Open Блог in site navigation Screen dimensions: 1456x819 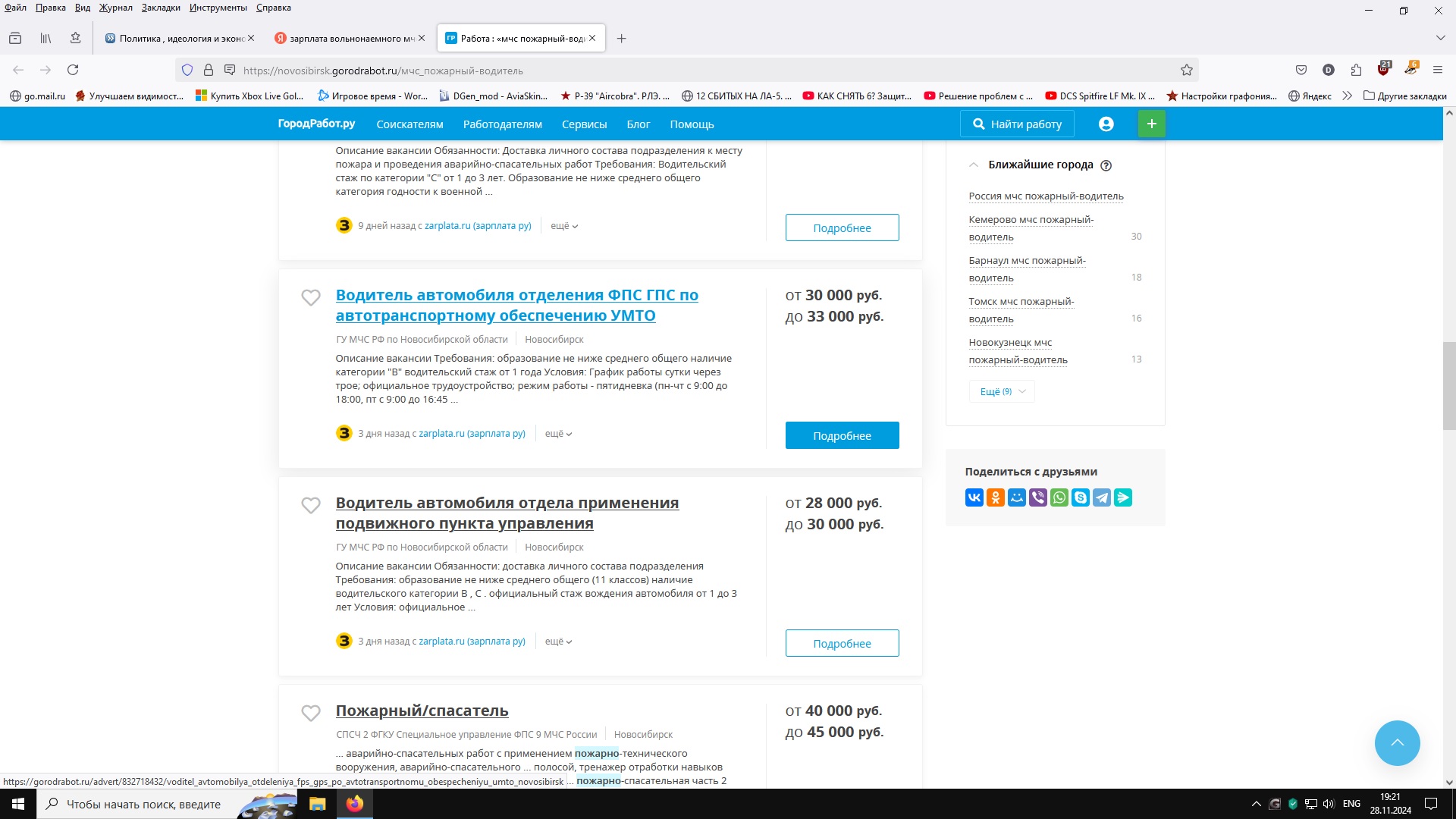click(639, 124)
